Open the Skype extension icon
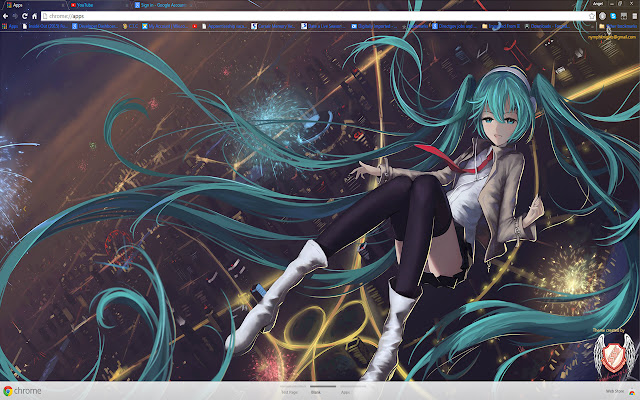The image size is (640, 400). coord(613,16)
